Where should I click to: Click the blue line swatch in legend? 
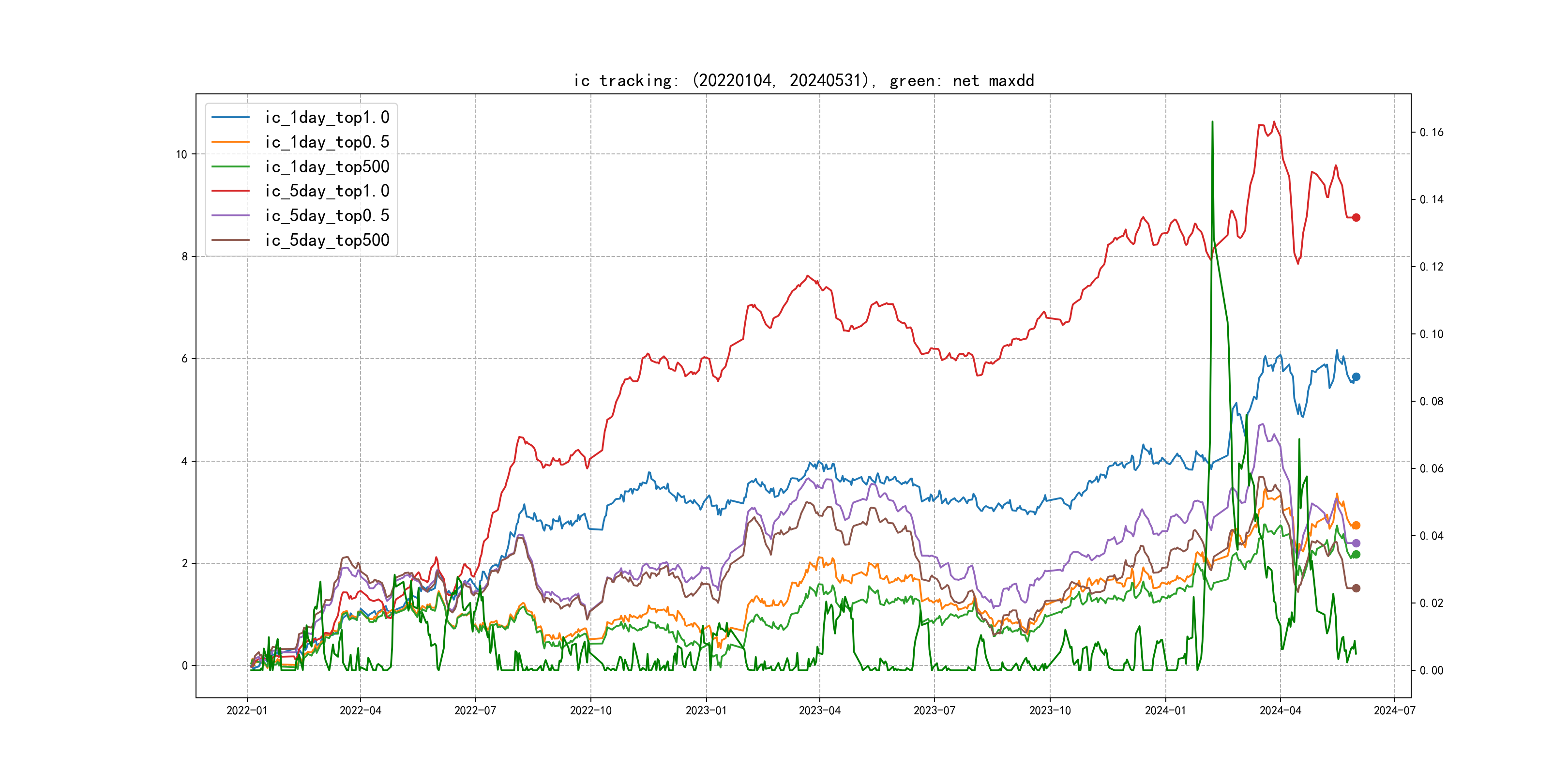point(230,118)
